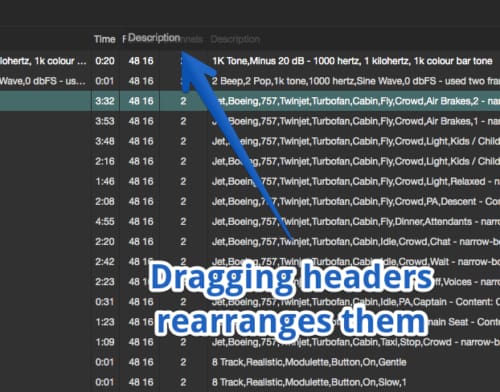Select the 2 Beep 2 Pop row
The width and height of the screenshot is (500, 392).
tap(250, 81)
